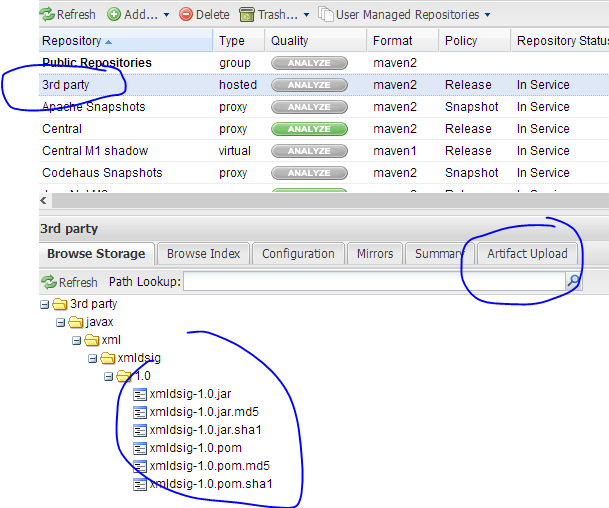Open the Trash dropdown arrow
This screenshot has width=609, height=508.
coord(306,15)
